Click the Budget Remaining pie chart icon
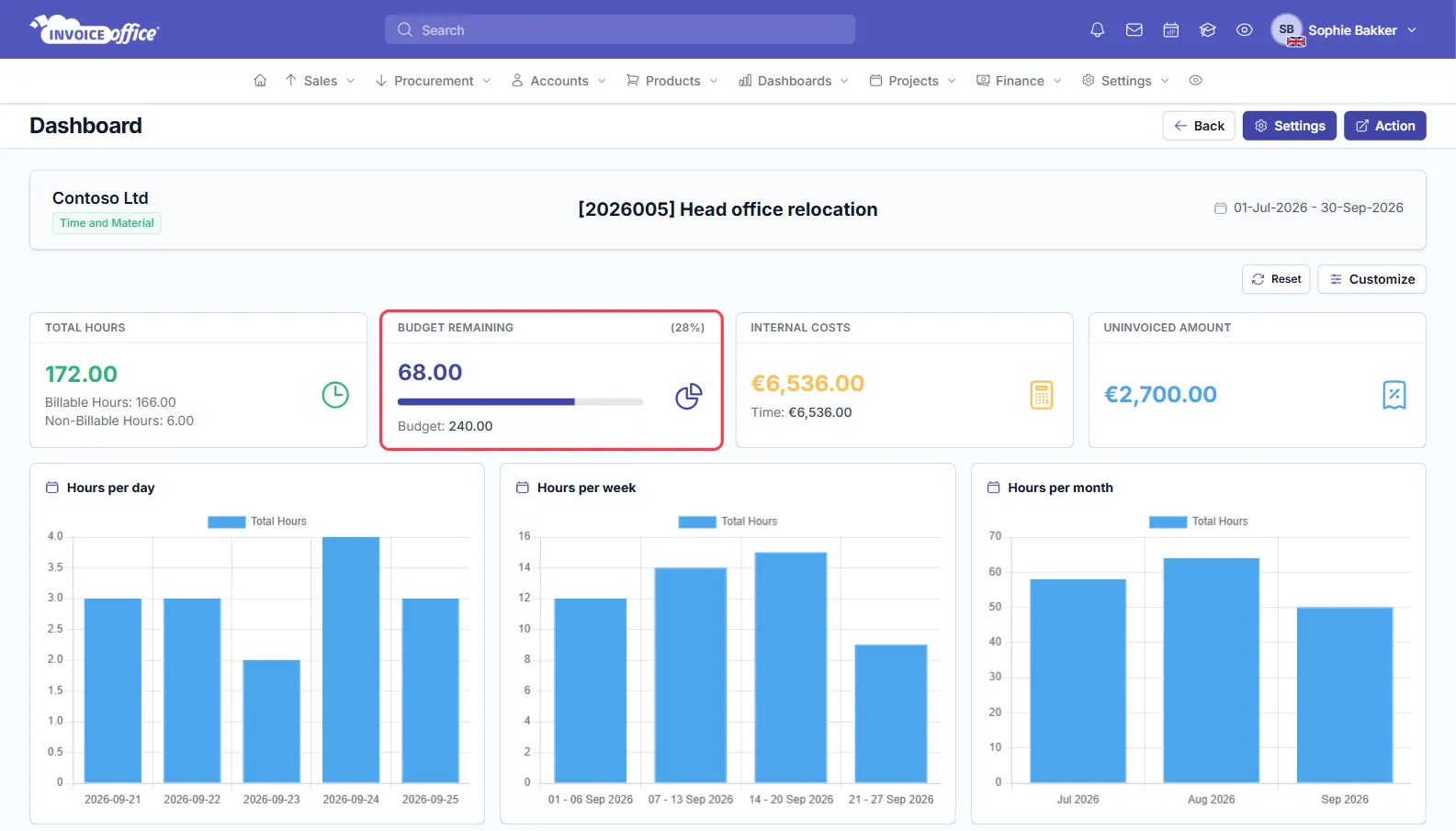 coord(689,396)
